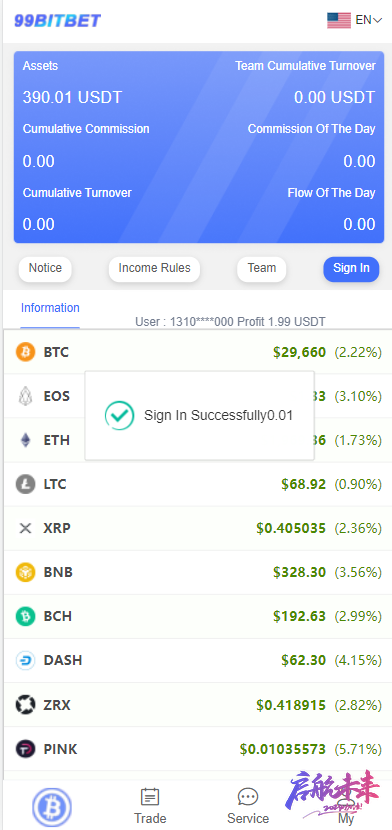Click the US flag language selector

point(339,20)
